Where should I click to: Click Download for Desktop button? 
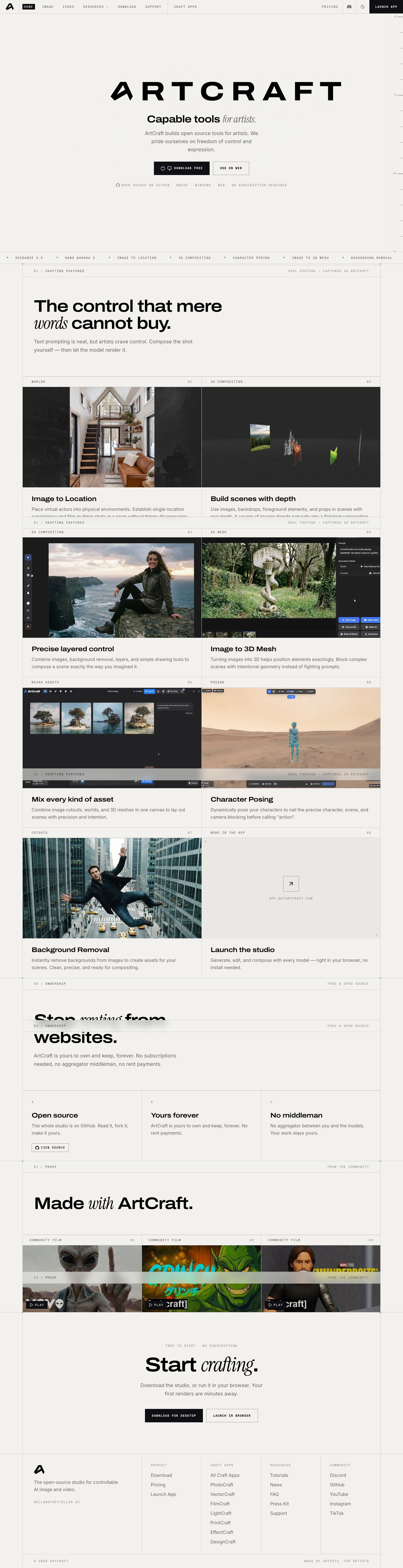click(x=174, y=1415)
